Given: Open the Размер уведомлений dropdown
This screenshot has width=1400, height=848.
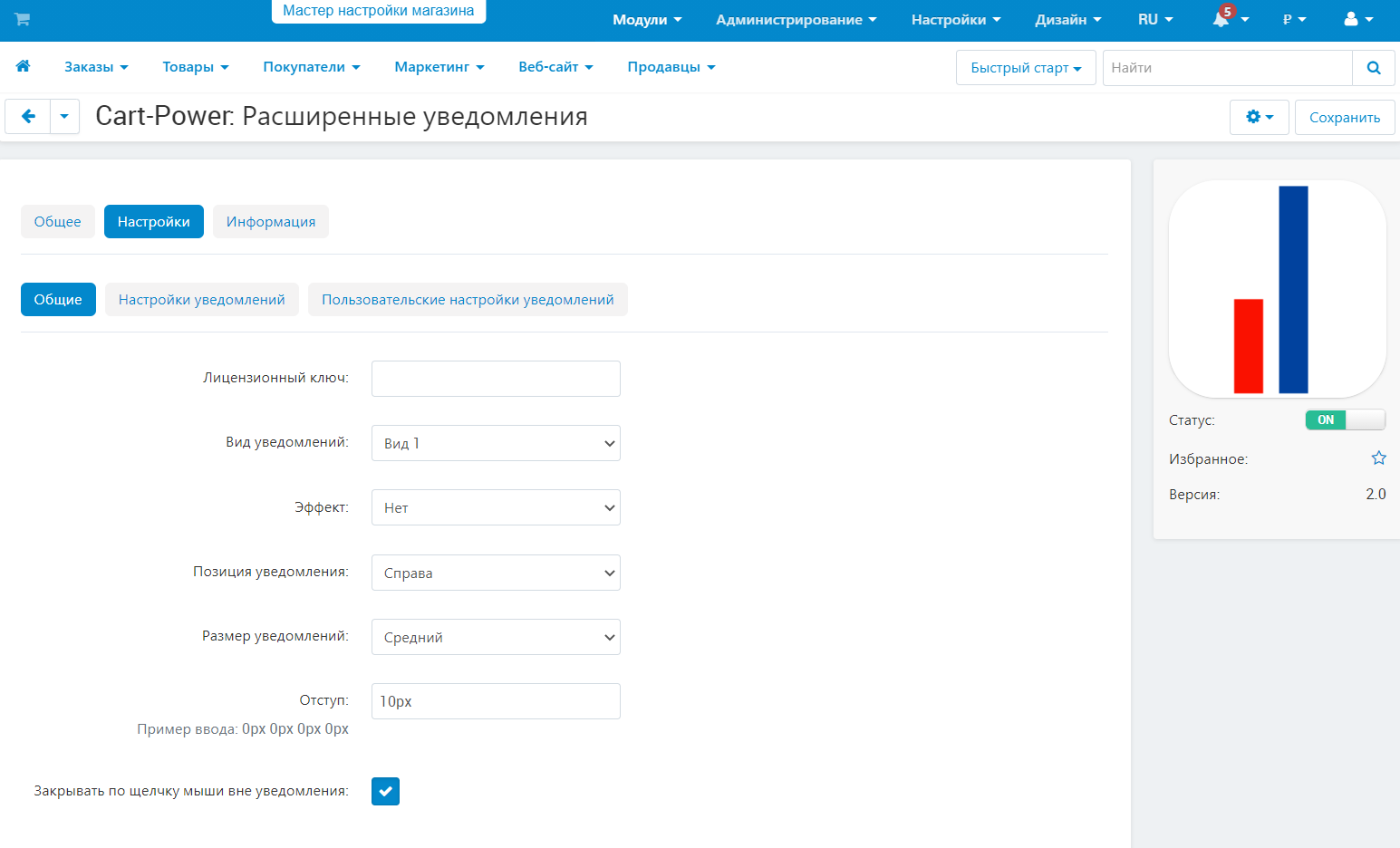Looking at the screenshot, I should point(496,637).
